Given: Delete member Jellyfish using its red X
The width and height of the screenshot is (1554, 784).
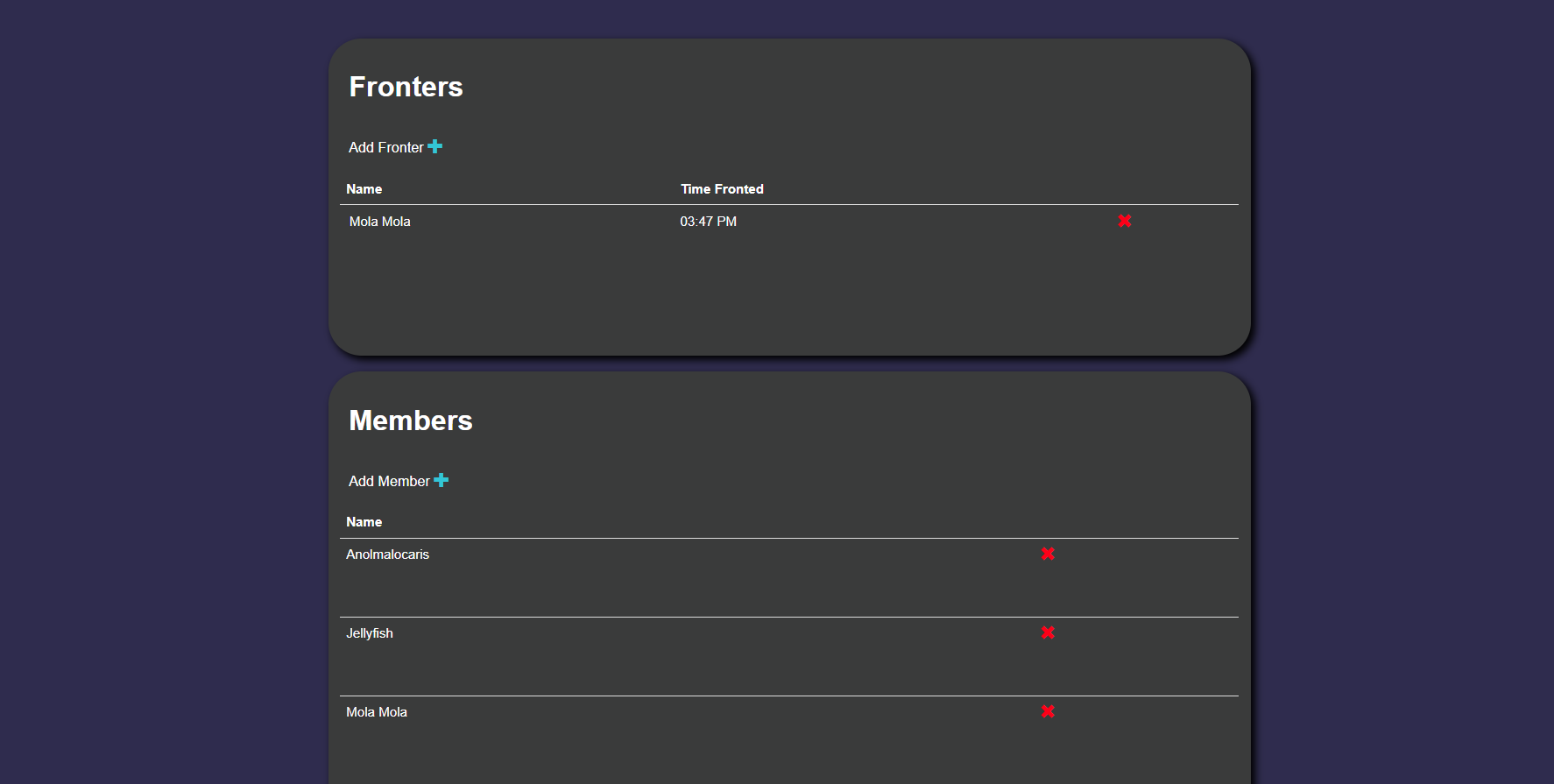Looking at the screenshot, I should (1048, 632).
